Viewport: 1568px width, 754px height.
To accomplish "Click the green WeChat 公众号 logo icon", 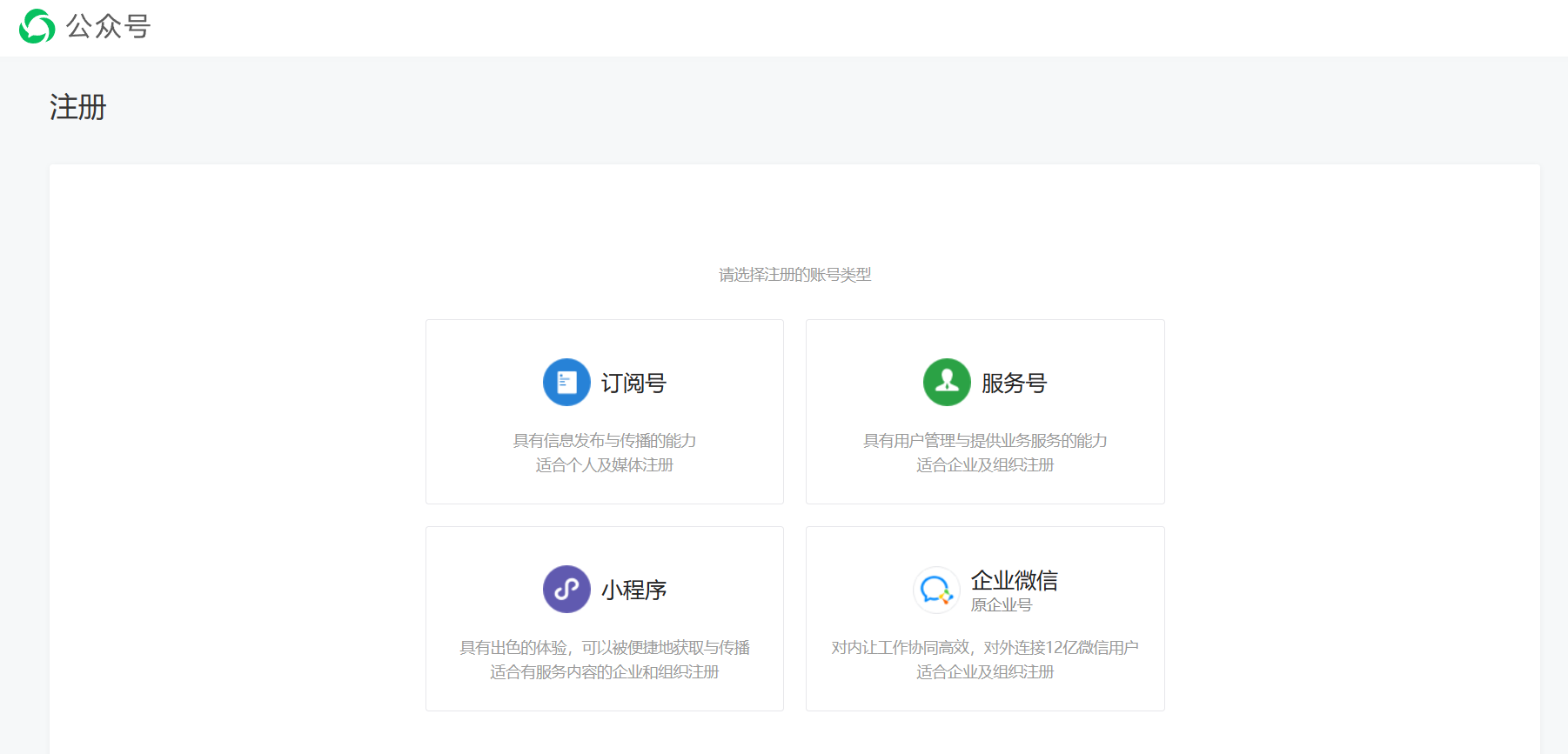I will [x=37, y=26].
